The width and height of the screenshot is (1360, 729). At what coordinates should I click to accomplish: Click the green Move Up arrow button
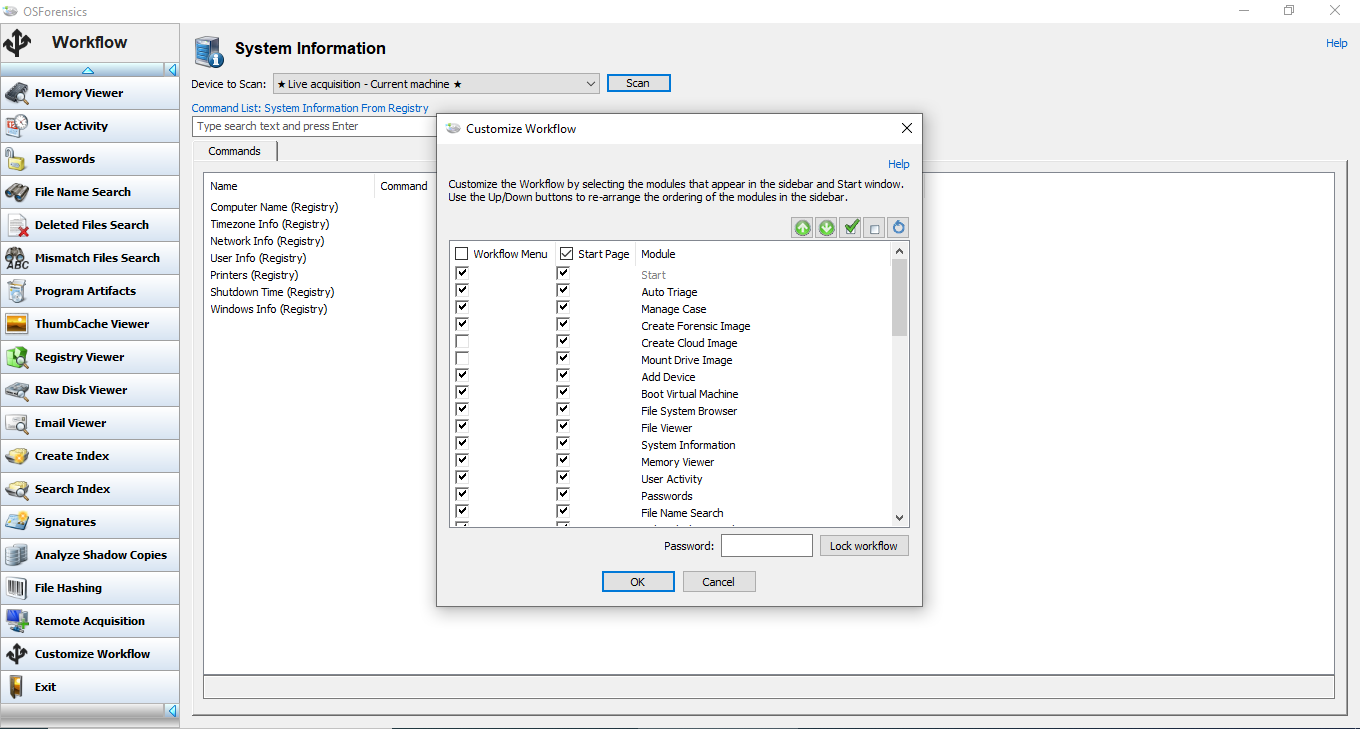click(x=802, y=228)
